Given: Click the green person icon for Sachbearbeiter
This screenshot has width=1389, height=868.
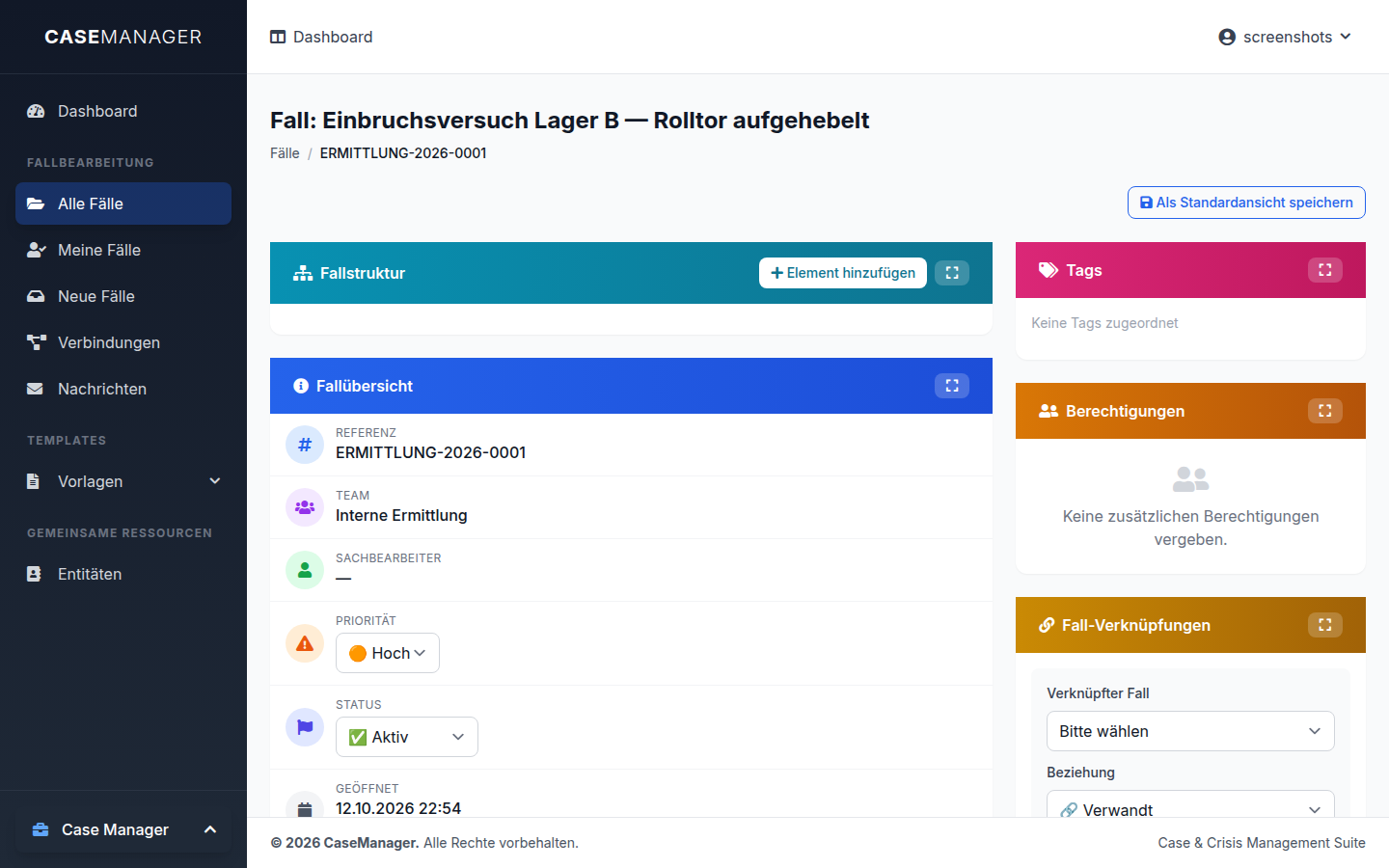Looking at the screenshot, I should [305, 570].
